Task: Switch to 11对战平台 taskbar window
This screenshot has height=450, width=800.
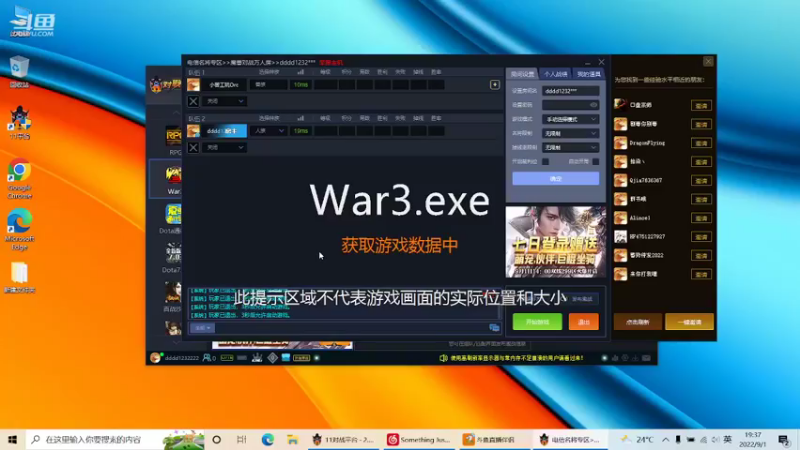Action: click(x=343, y=439)
